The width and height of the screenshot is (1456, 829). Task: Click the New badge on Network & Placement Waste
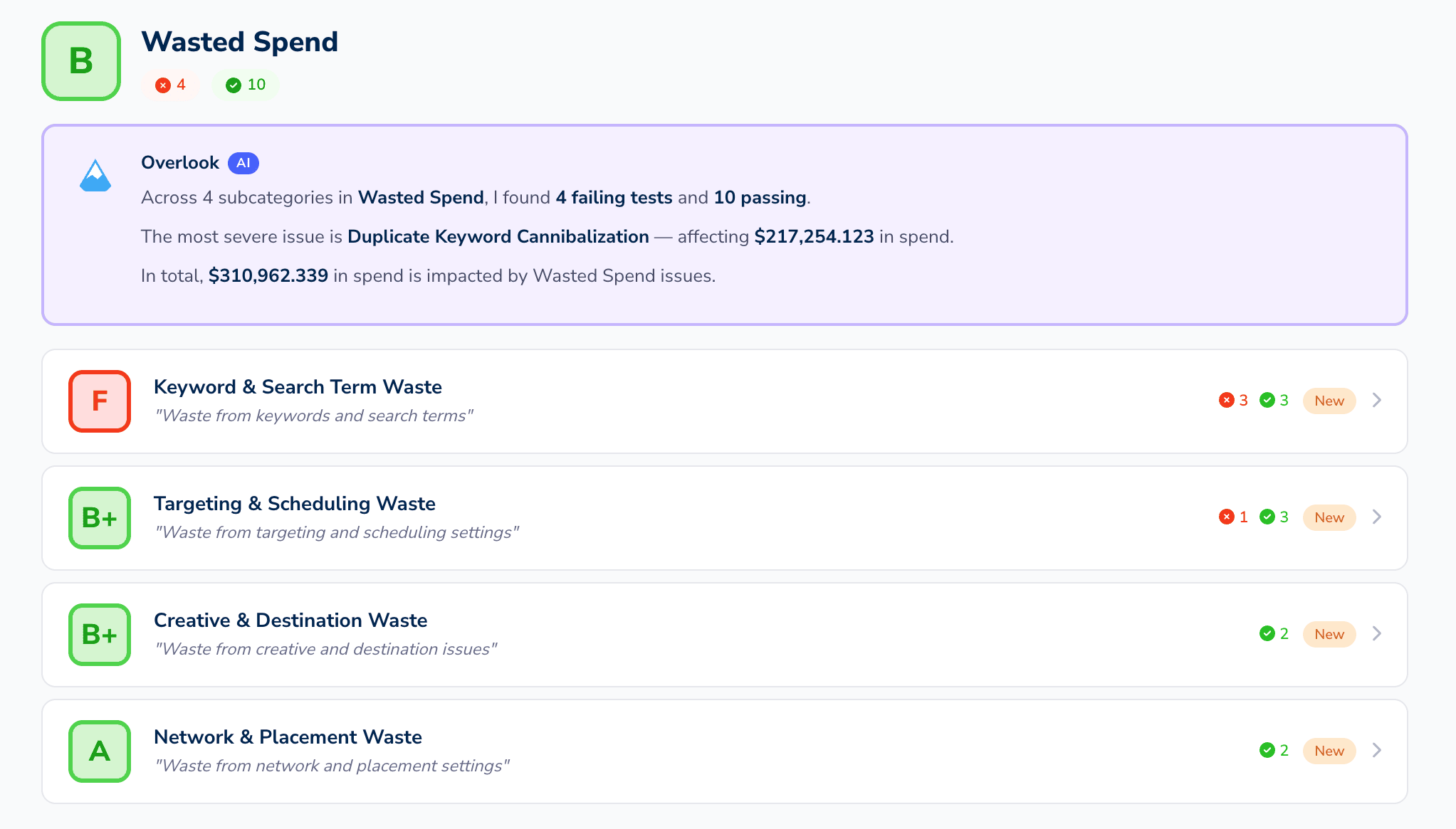1329,751
